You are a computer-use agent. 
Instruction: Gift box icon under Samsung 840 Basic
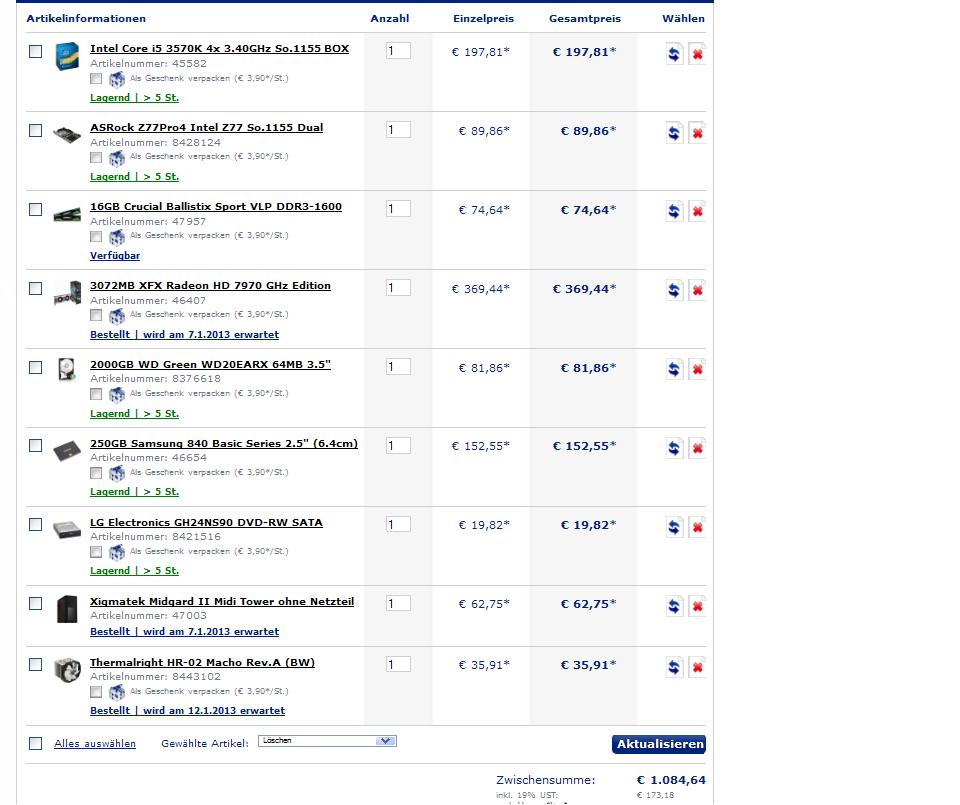(x=116, y=473)
